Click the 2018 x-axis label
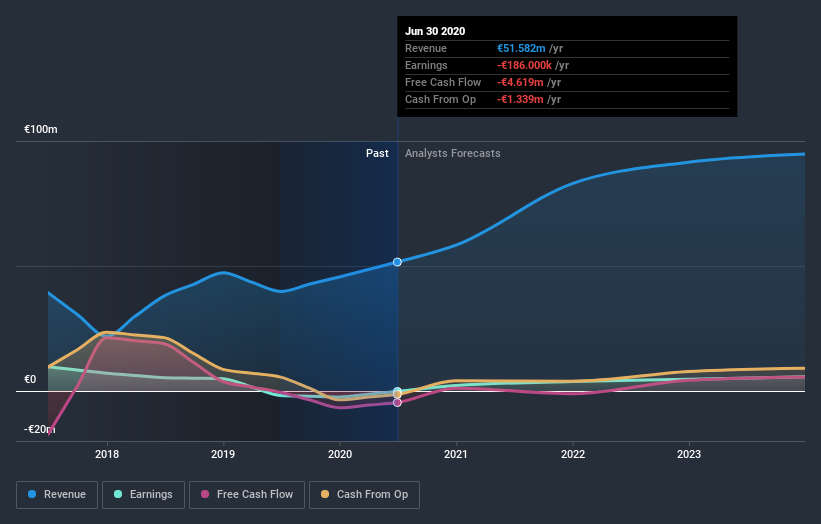821x524 pixels. tap(107, 454)
